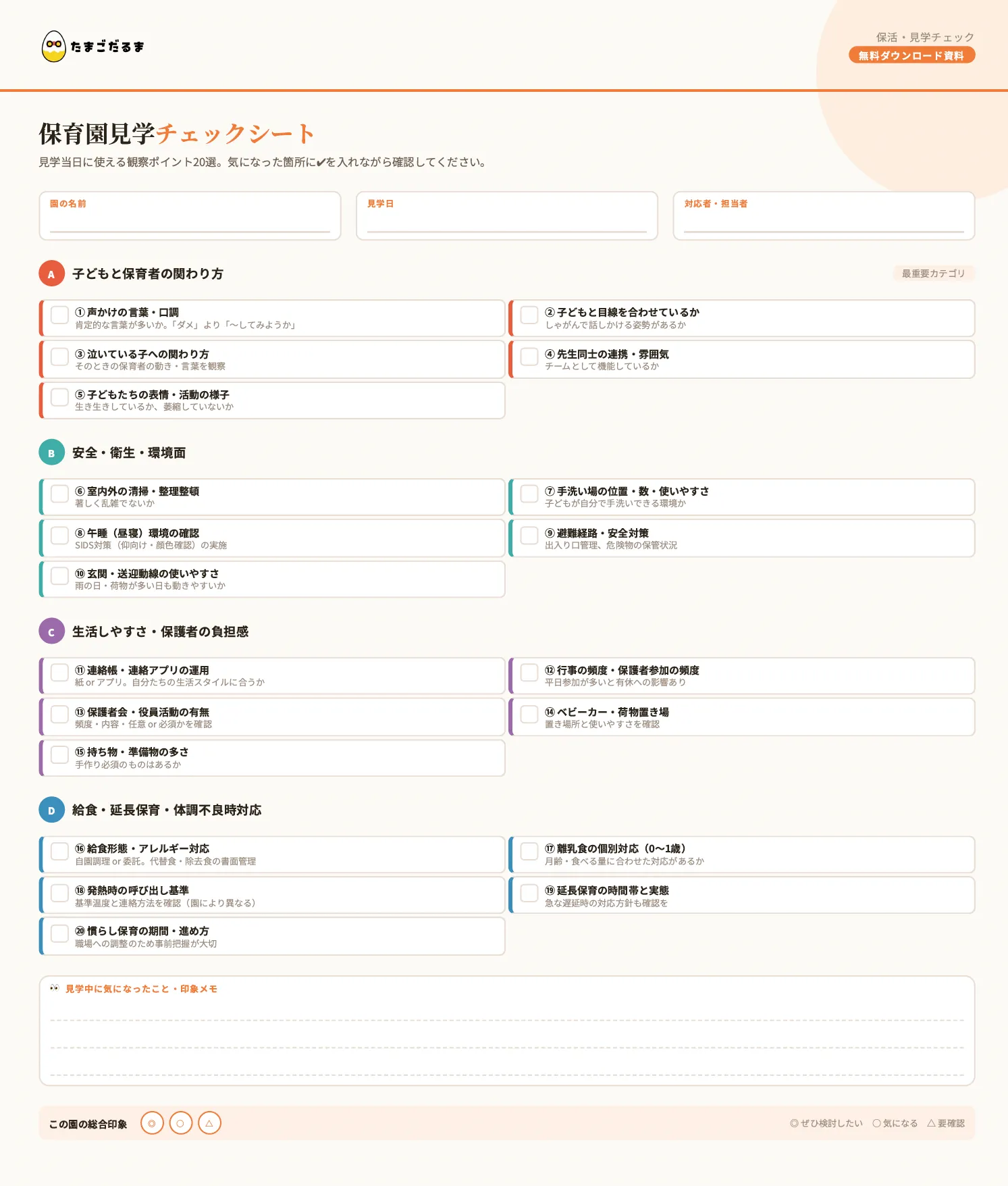
Task: Click the teal B category circle icon
Action: coord(51,453)
